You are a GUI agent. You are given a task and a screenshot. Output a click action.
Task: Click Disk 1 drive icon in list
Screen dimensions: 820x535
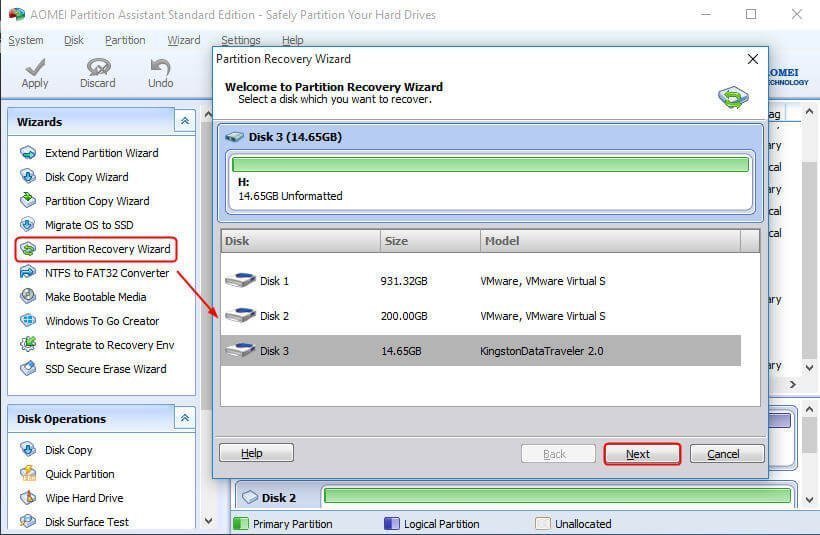[240, 280]
